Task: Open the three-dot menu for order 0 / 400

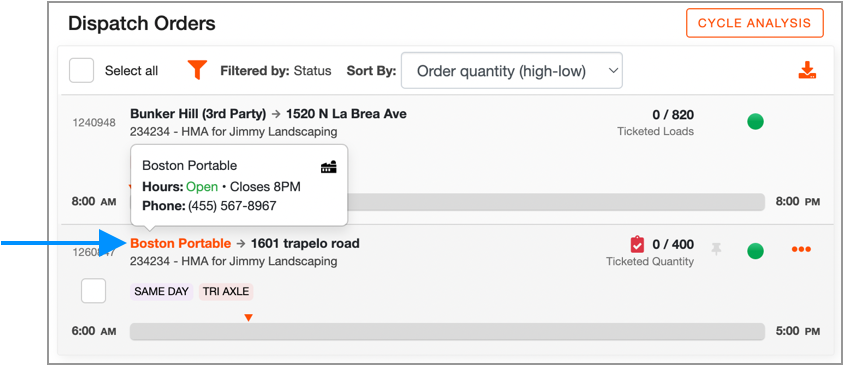Action: pyautogui.click(x=801, y=249)
